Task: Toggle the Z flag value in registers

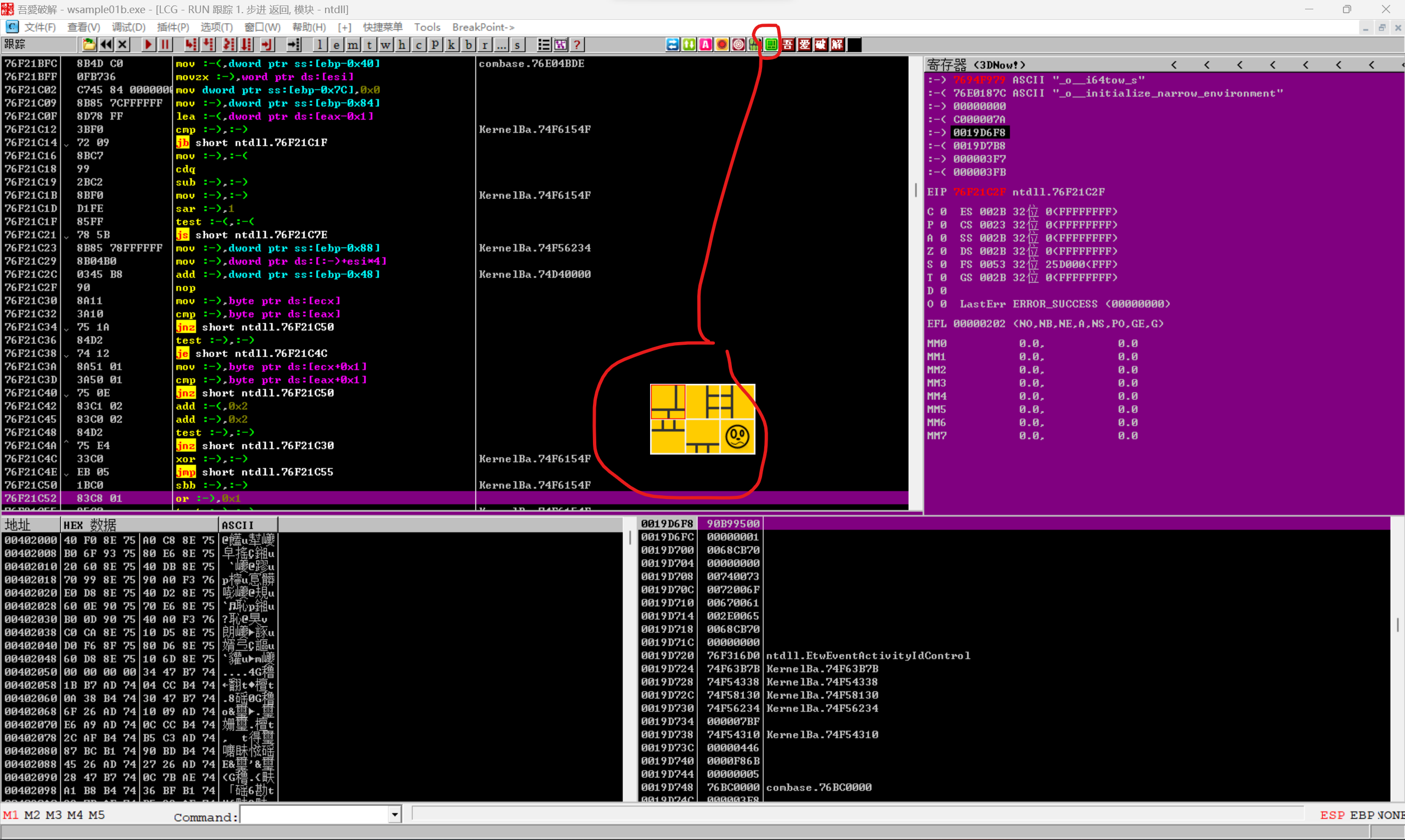Action: 943,251
